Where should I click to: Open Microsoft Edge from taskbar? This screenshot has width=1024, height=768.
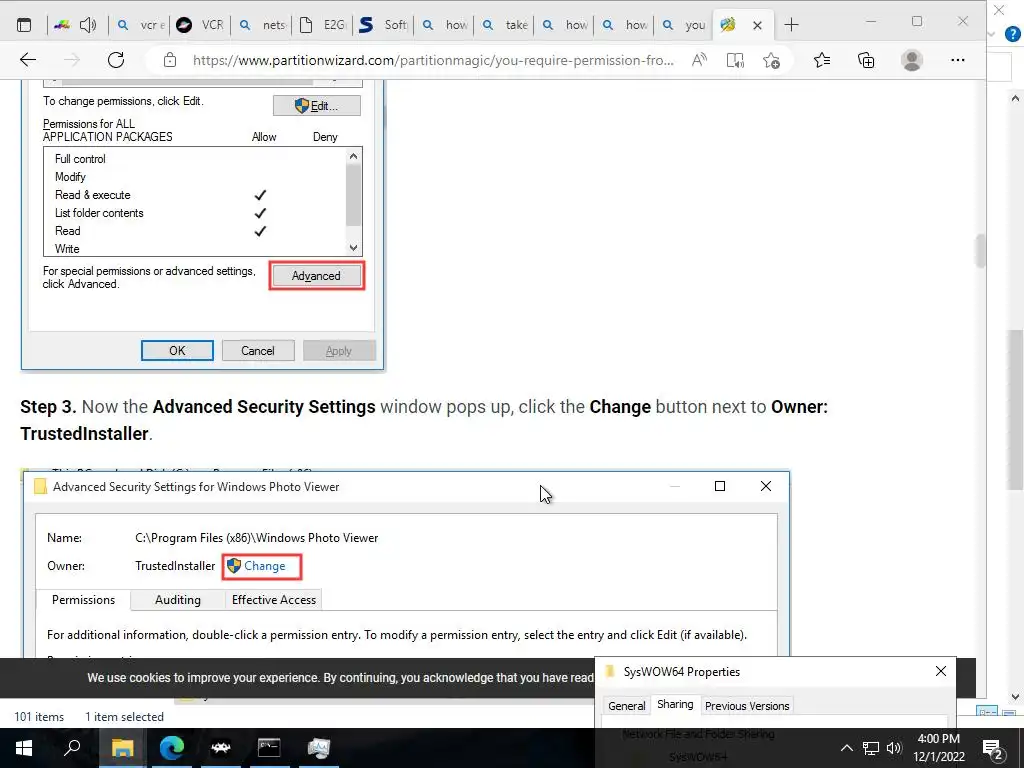pos(171,748)
